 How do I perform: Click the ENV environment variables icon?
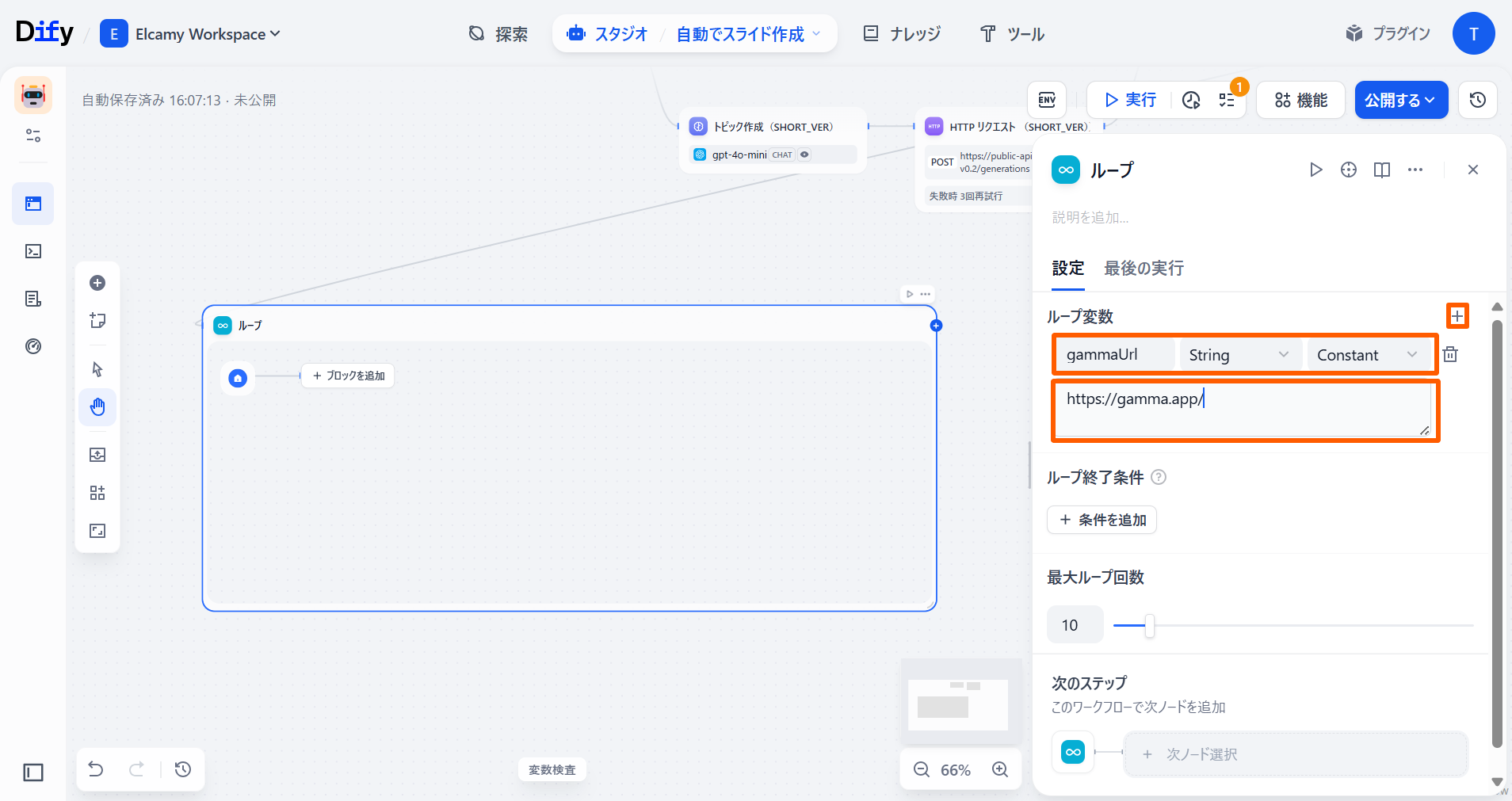(x=1047, y=100)
